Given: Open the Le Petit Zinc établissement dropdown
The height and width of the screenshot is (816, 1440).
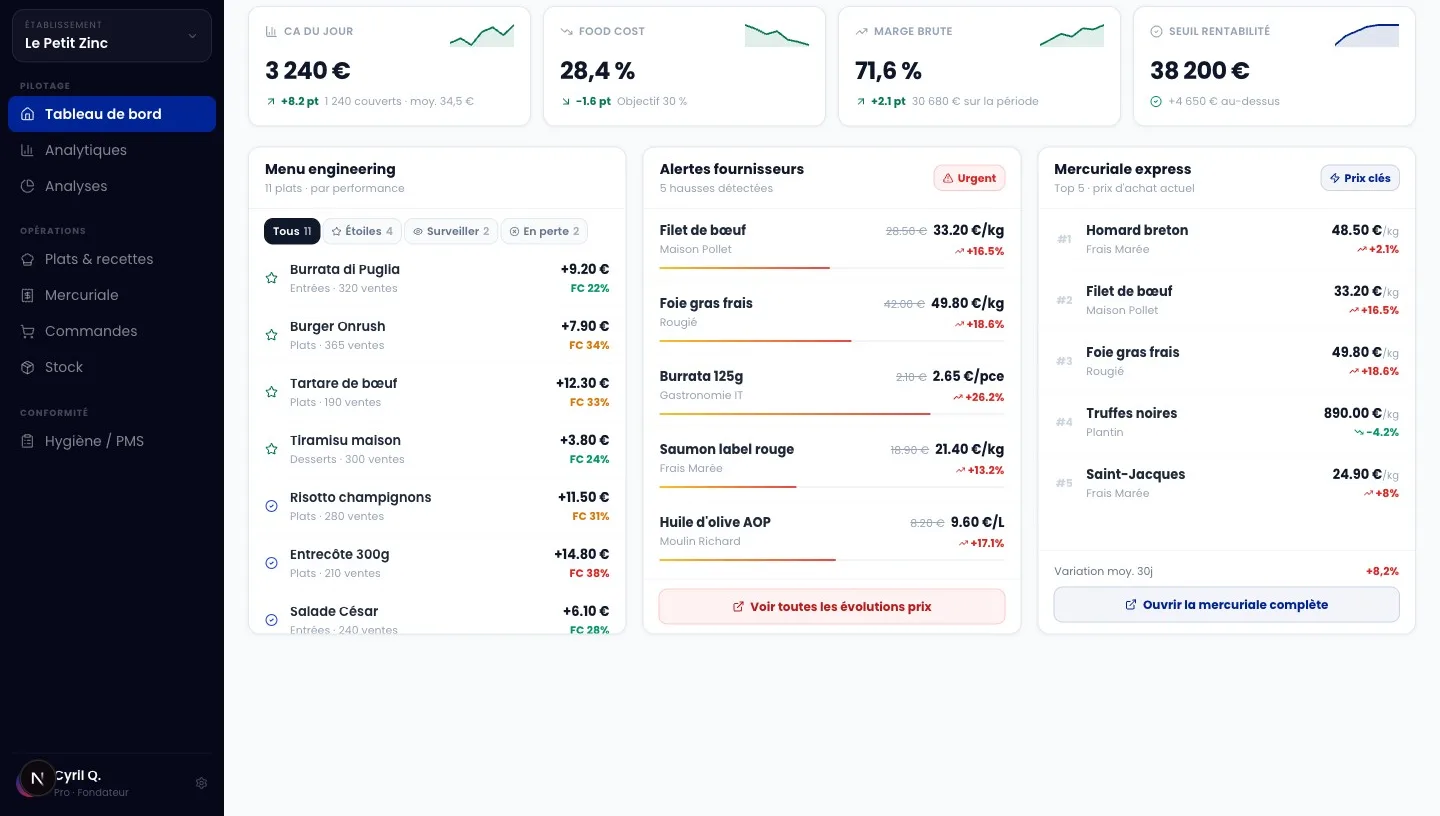Looking at the screenshot, I should click(x=112, y=35).
